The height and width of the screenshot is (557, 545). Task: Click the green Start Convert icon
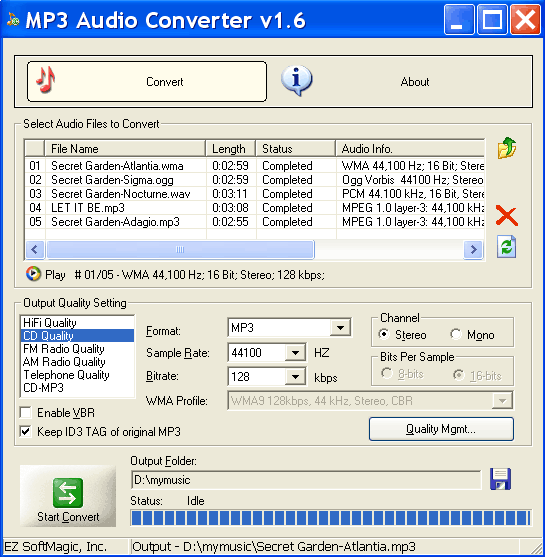point(68,493)
